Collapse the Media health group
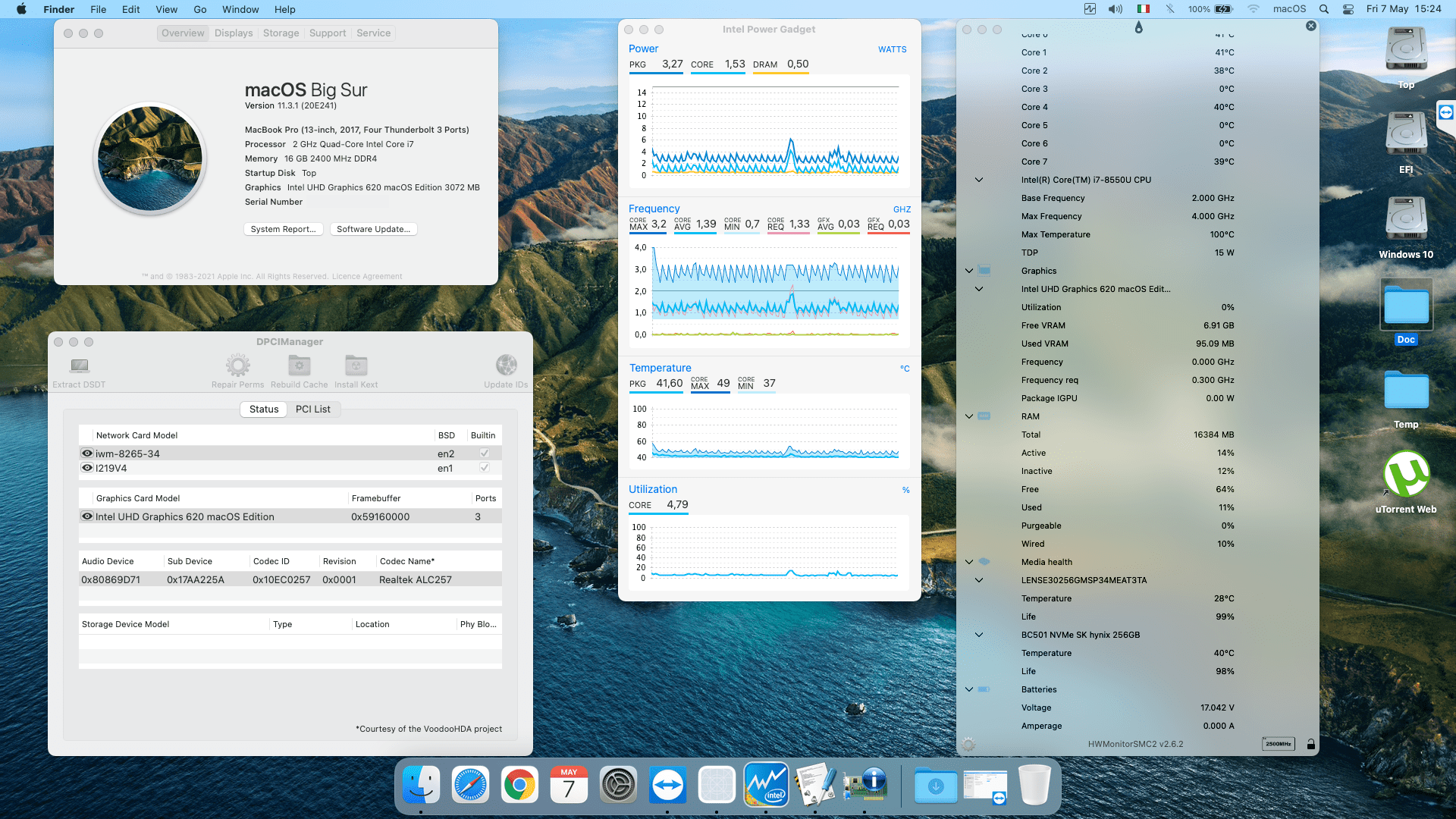The image size is (1456, 819). 969,562
